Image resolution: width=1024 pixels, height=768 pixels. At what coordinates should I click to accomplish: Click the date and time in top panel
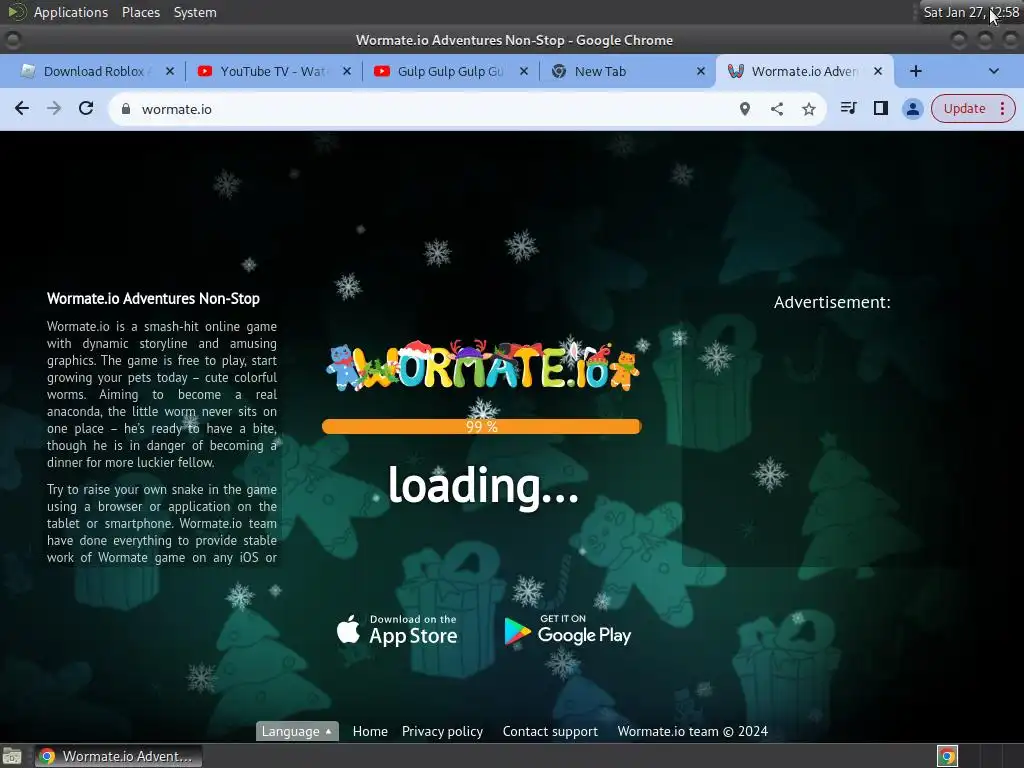pos(971,12)
